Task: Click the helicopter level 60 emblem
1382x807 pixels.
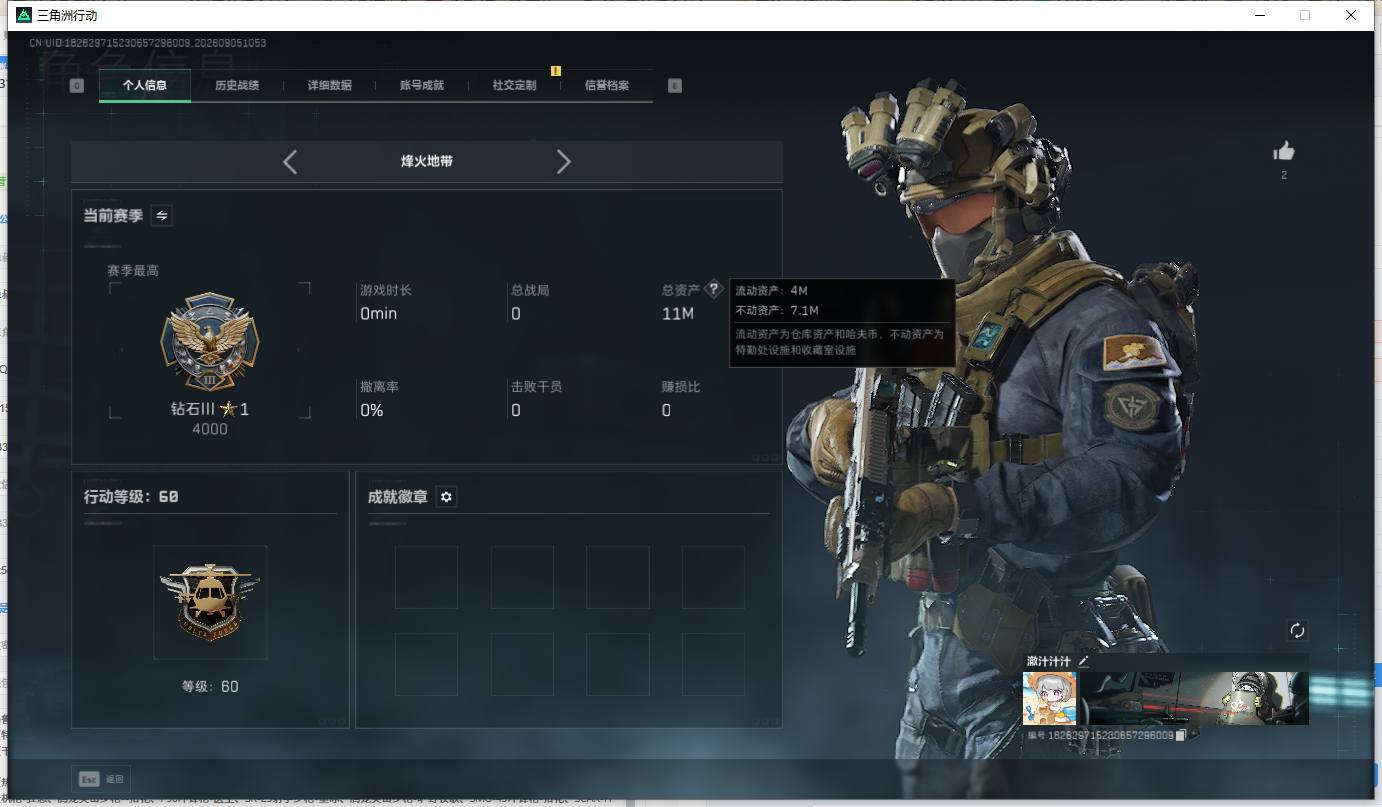Action: click(210, 602)
